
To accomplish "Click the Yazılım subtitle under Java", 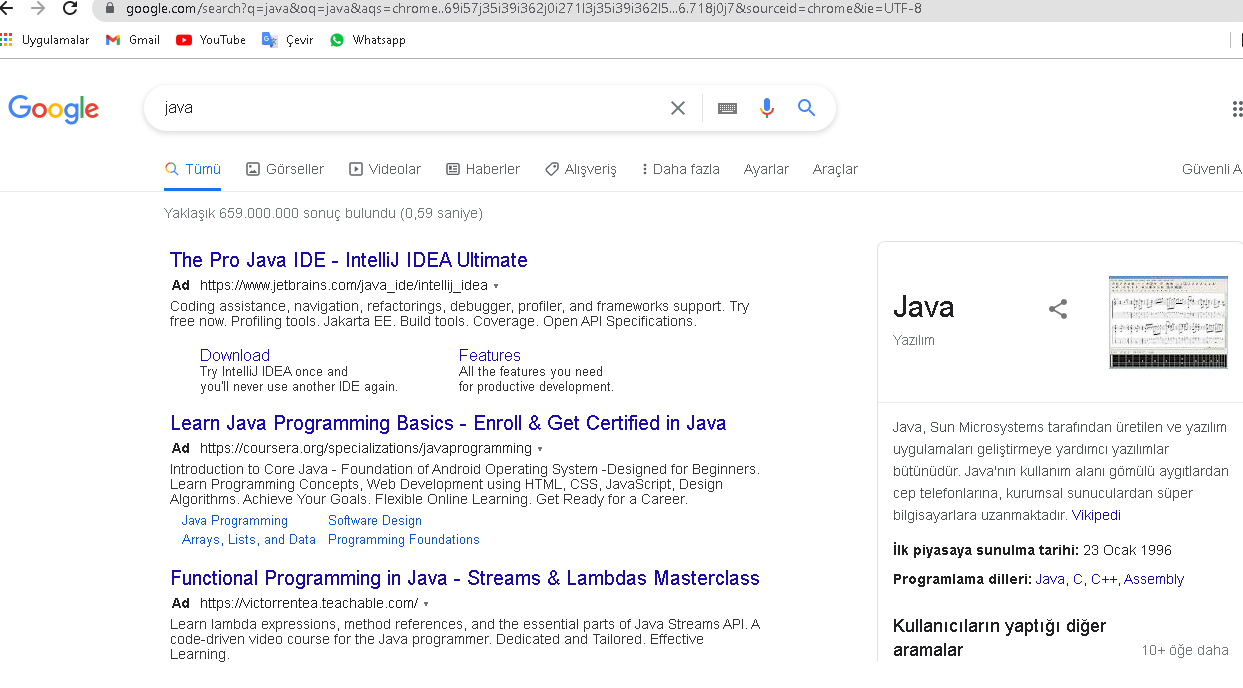I will tap(914, 340).
